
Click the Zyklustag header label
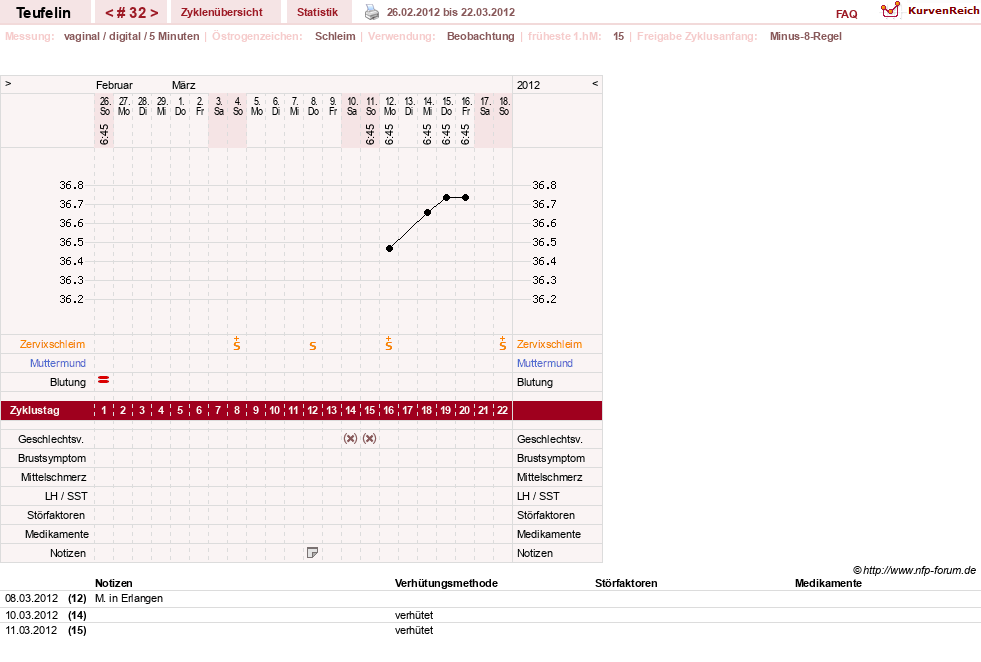[34, 410]
